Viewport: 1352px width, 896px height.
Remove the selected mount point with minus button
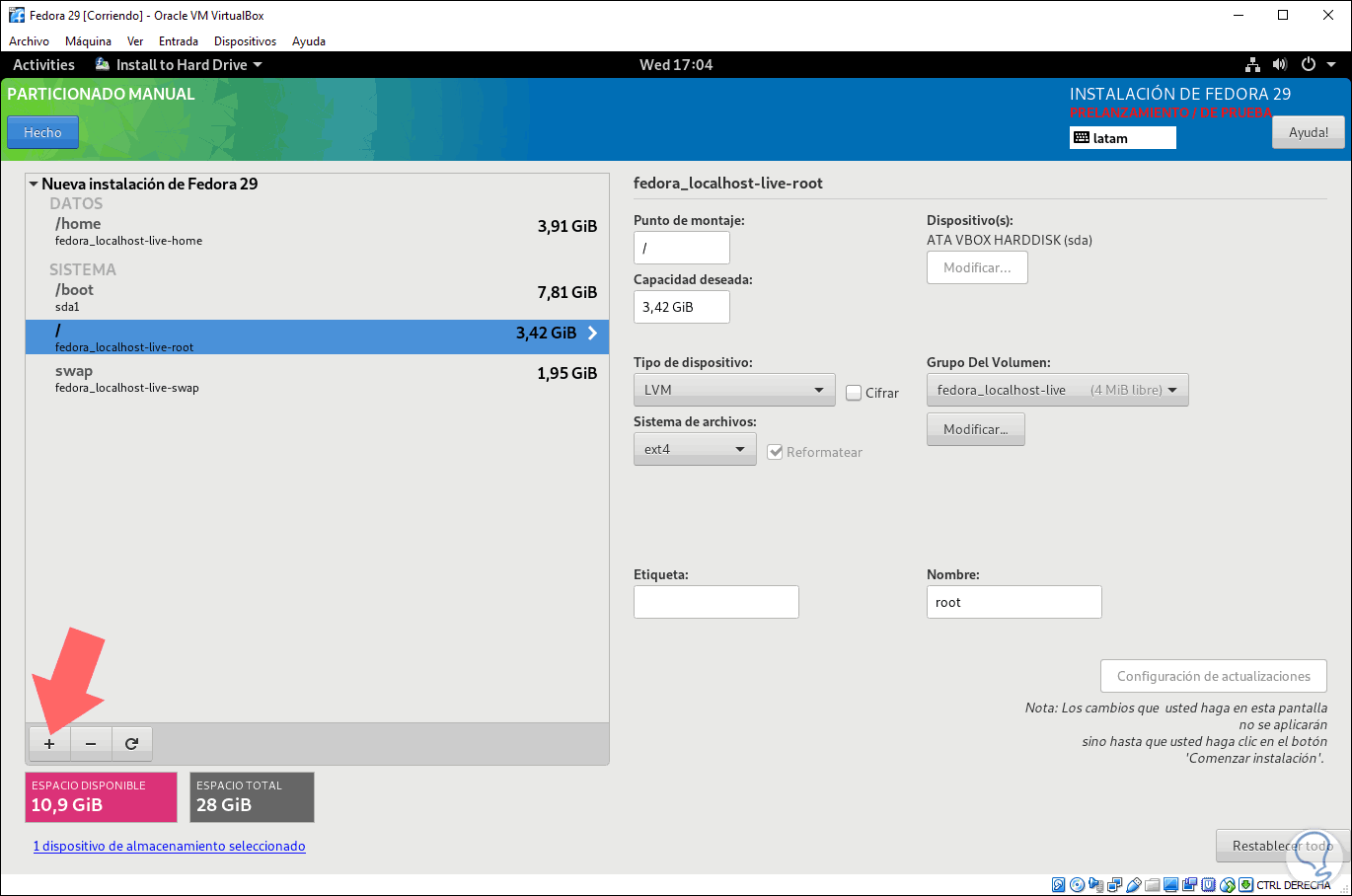[91, 743]
